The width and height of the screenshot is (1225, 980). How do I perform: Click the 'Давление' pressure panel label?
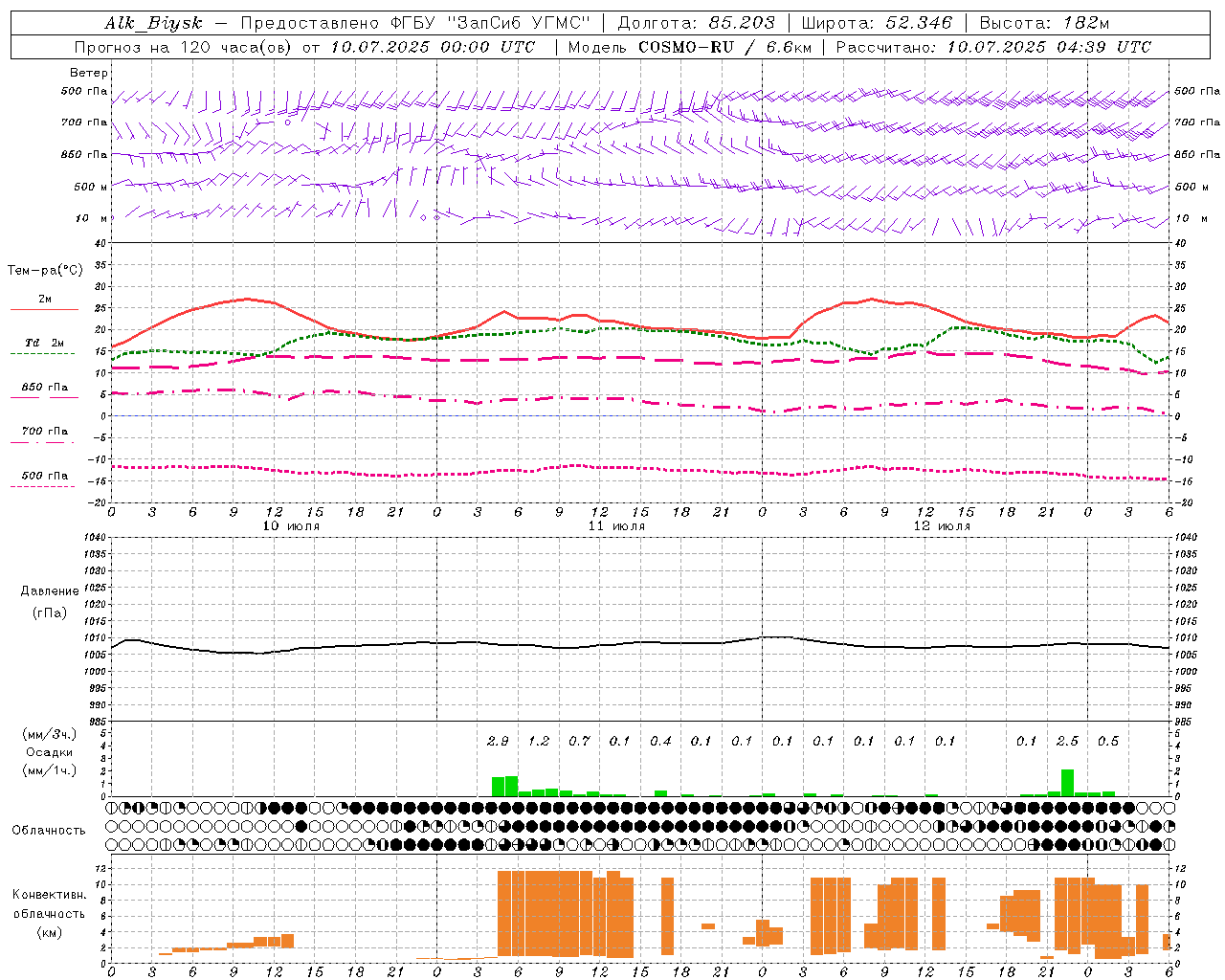point(50,591)
